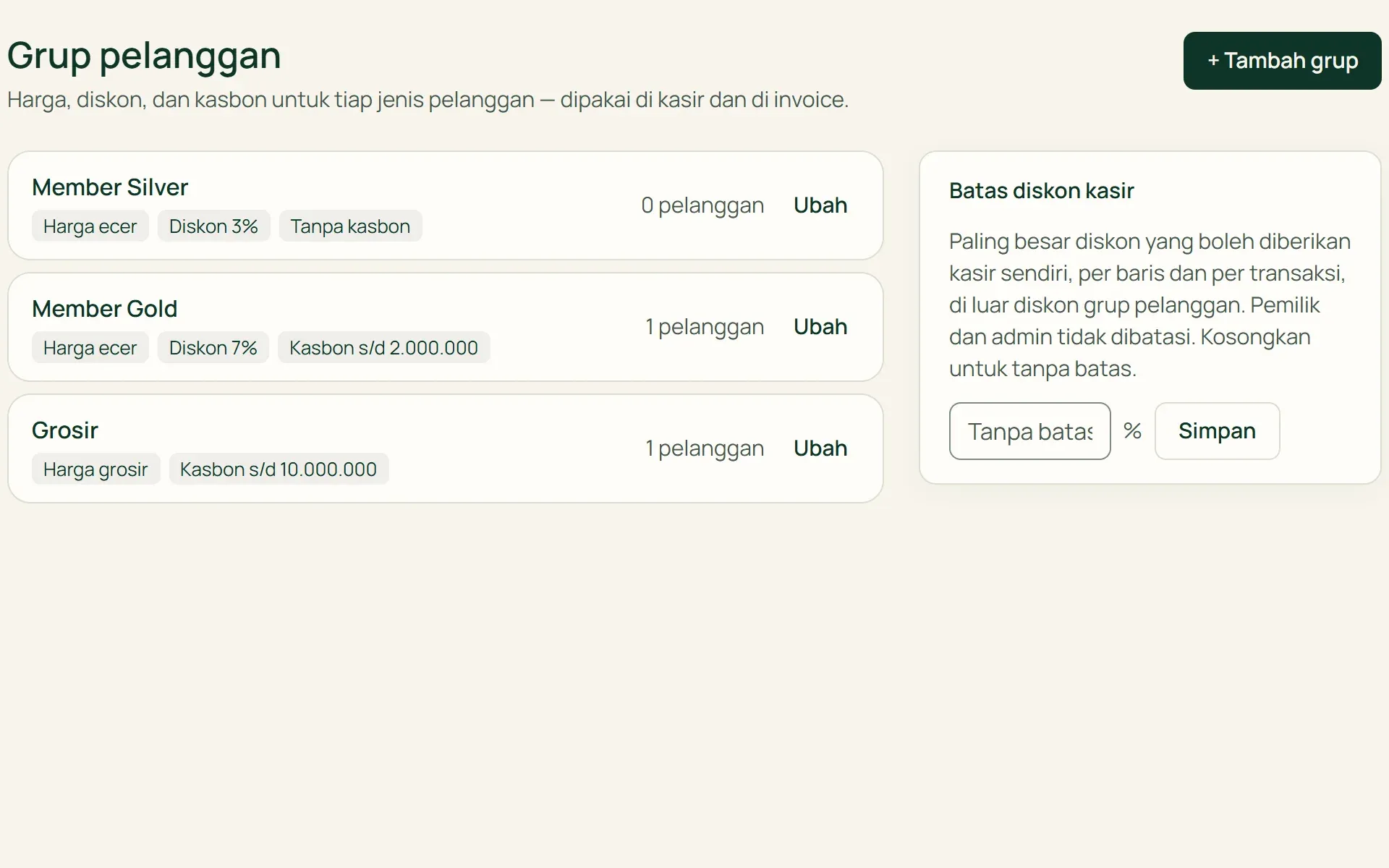Click the Member Silver group title
Screen dimensions: 1389x868
point(110,187)
